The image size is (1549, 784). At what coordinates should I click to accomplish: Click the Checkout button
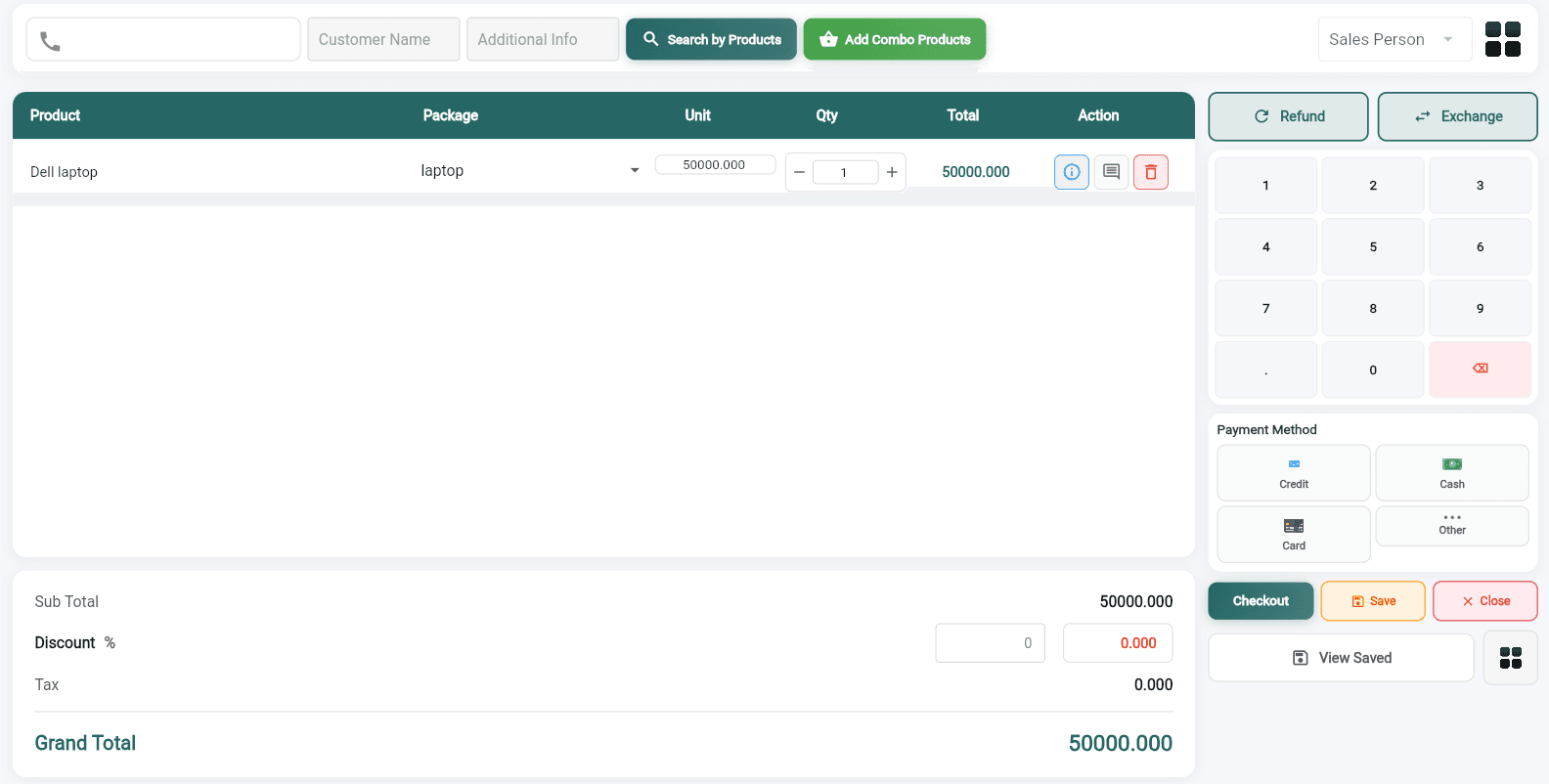tap(1261, 601)
